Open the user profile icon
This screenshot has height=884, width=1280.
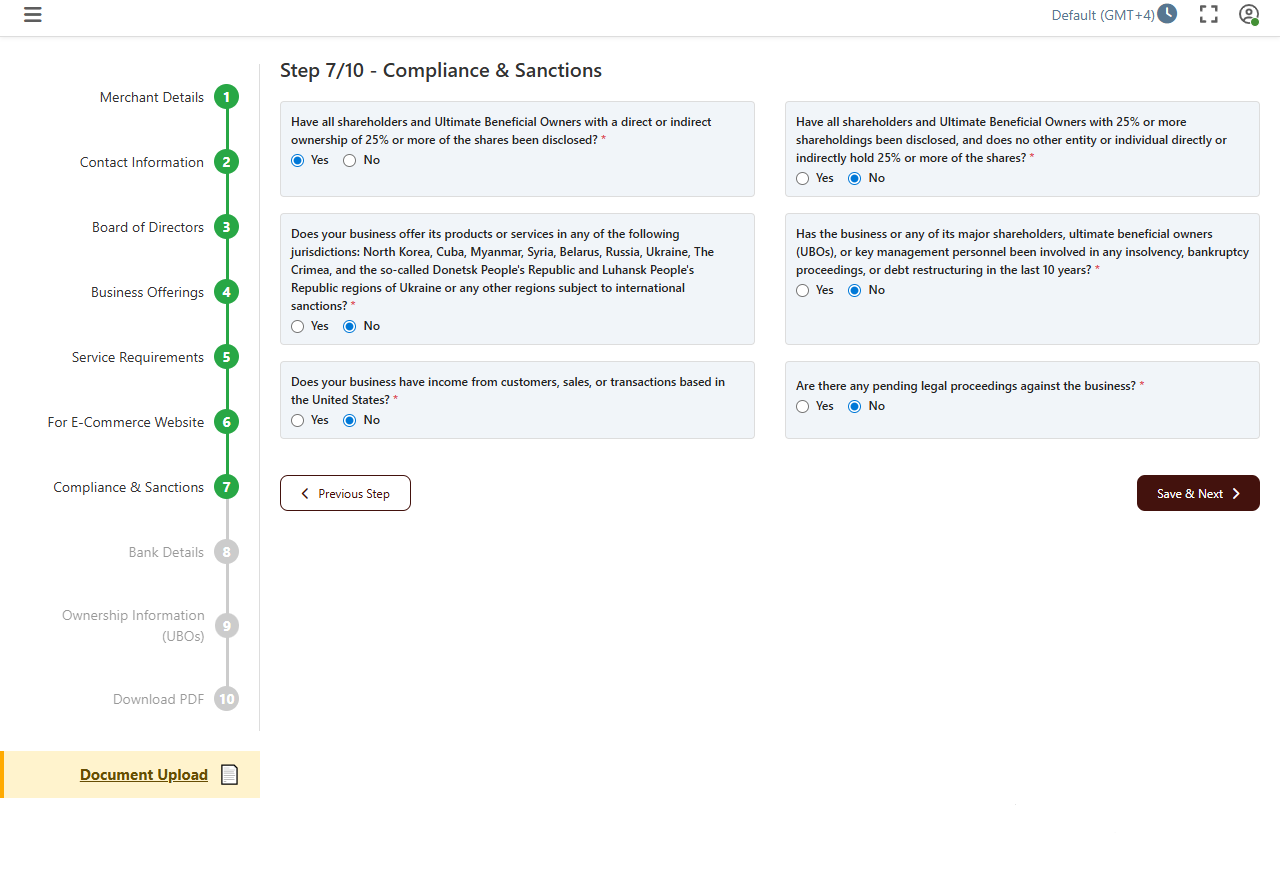1248,14
